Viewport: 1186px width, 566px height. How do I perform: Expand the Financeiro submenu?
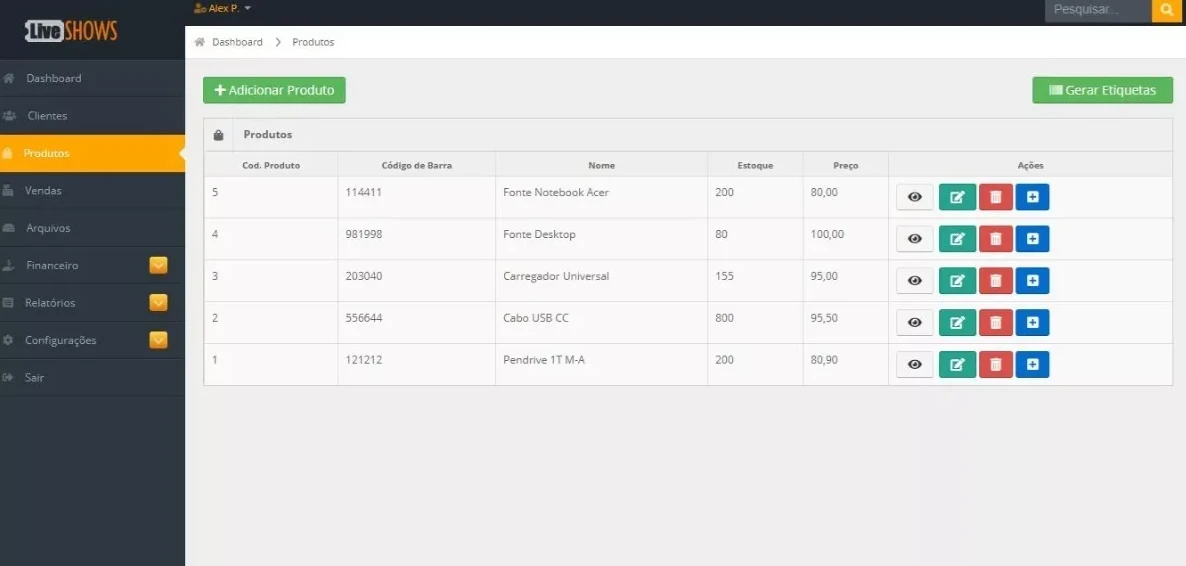(x=158, y=266)
